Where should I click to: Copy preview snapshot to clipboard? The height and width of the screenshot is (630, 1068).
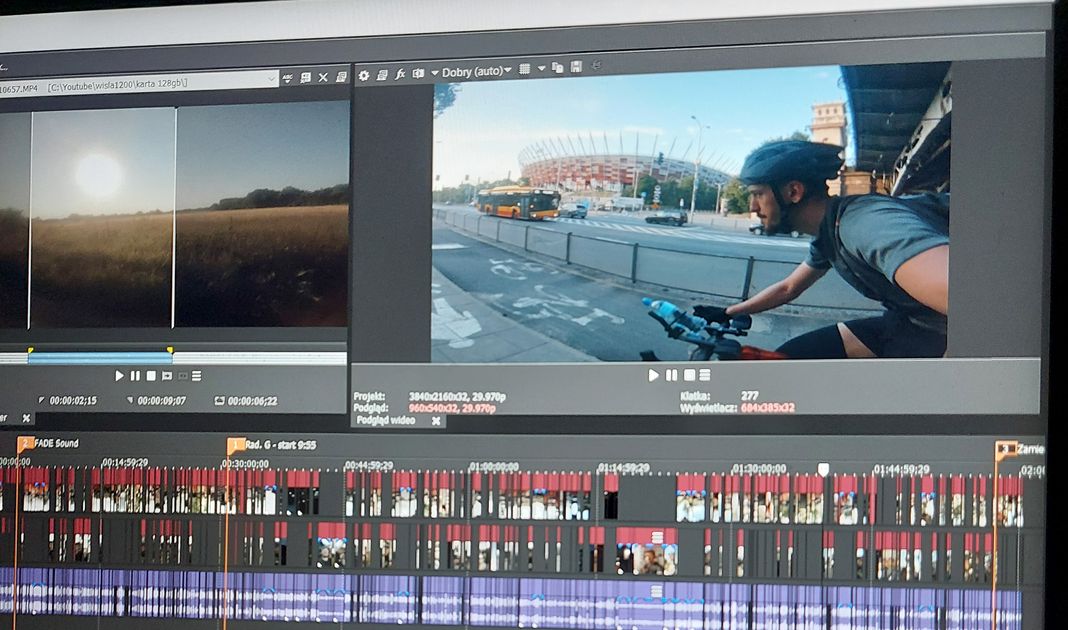(x=558, y=68)
